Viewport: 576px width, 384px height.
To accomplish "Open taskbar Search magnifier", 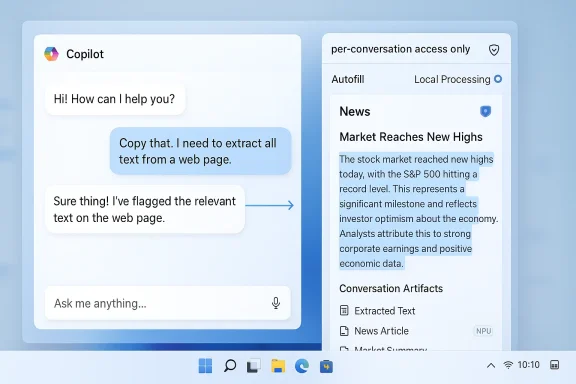I will [230, 366].
